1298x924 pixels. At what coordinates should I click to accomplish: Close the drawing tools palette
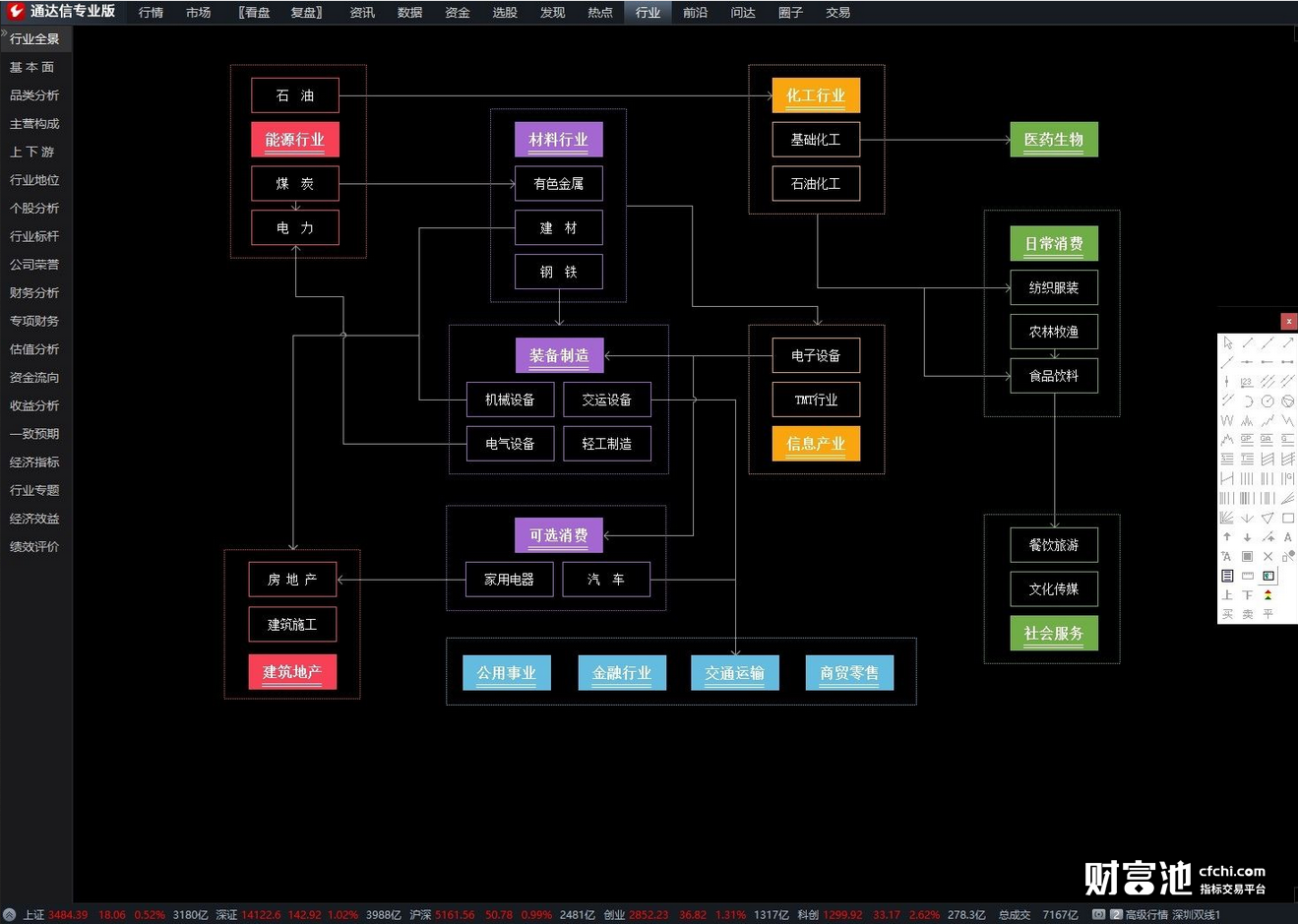[x=1289, y=322]
